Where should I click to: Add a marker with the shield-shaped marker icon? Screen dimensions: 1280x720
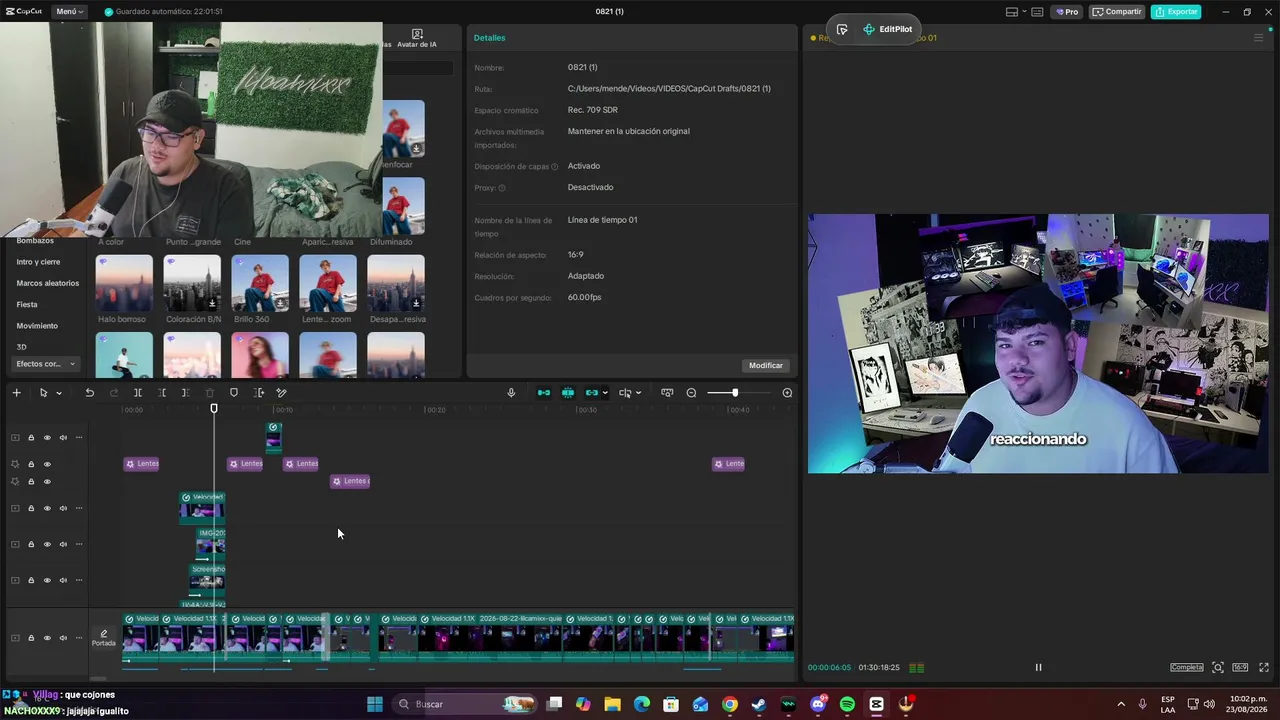point(234,393)
